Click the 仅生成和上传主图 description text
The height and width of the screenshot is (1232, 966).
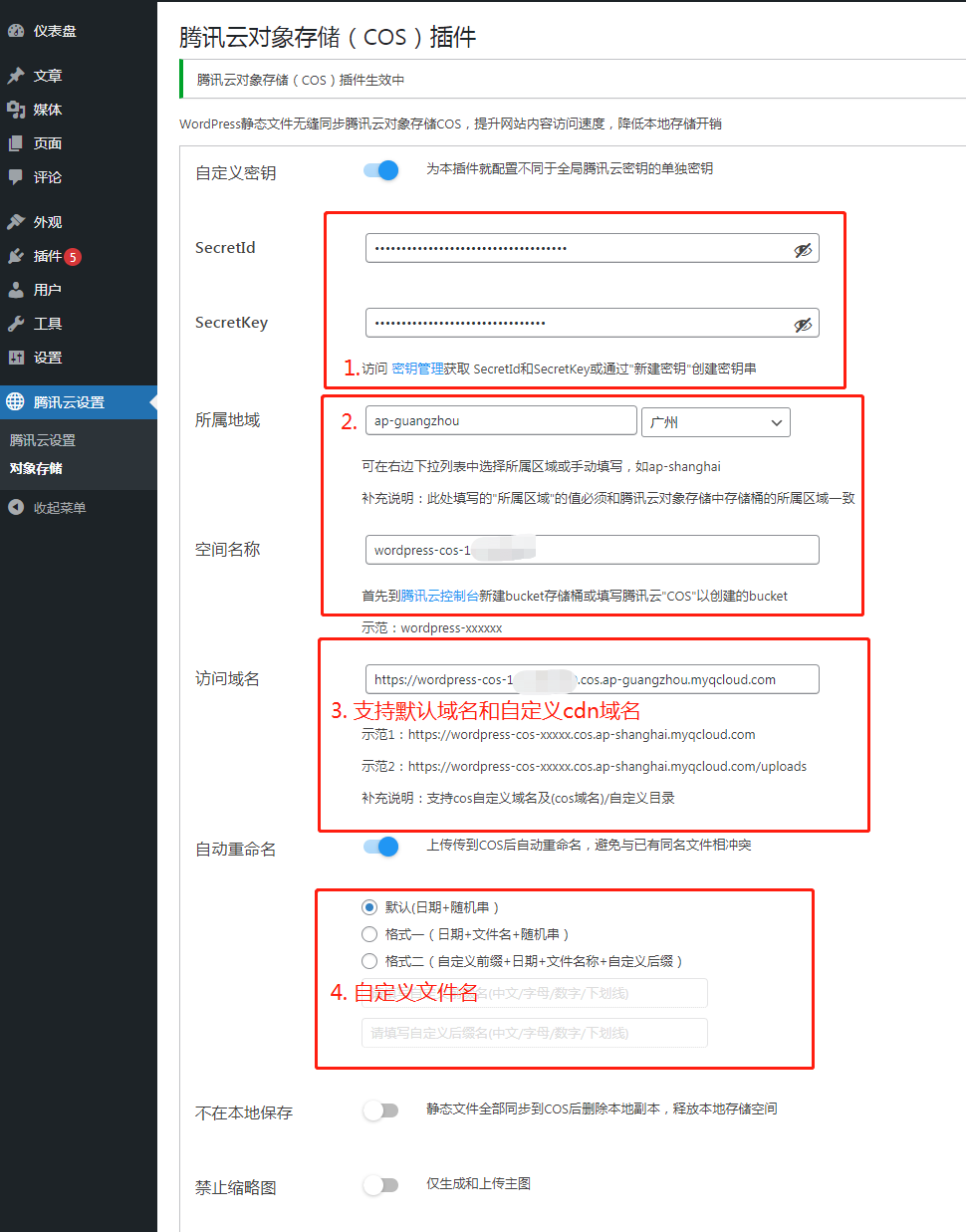[x=478, y=1183]
